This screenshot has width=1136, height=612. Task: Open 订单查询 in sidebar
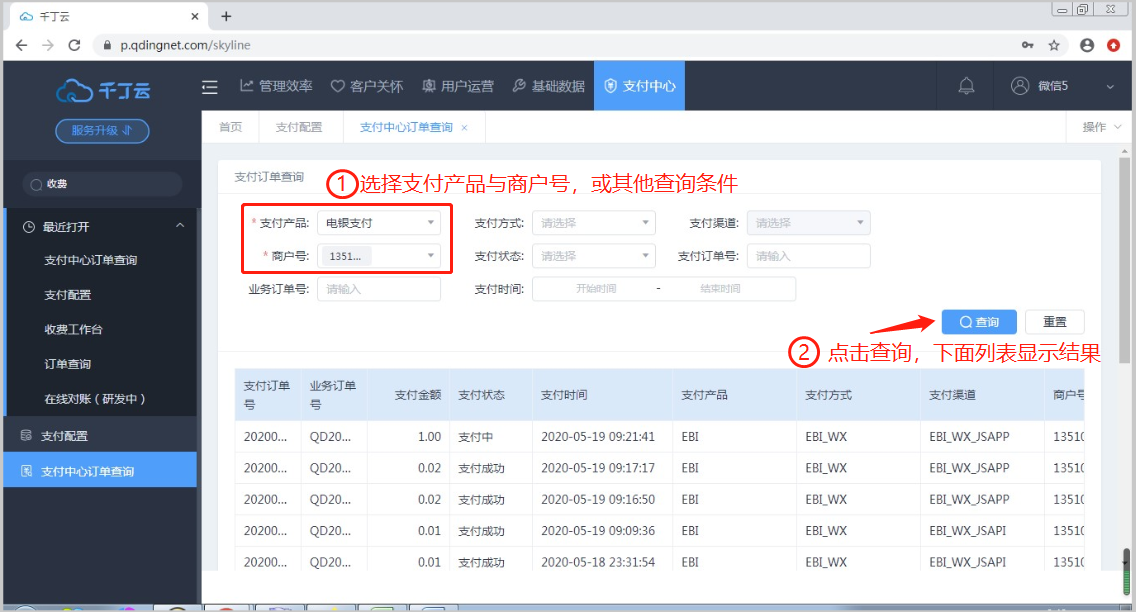point(67,364)
